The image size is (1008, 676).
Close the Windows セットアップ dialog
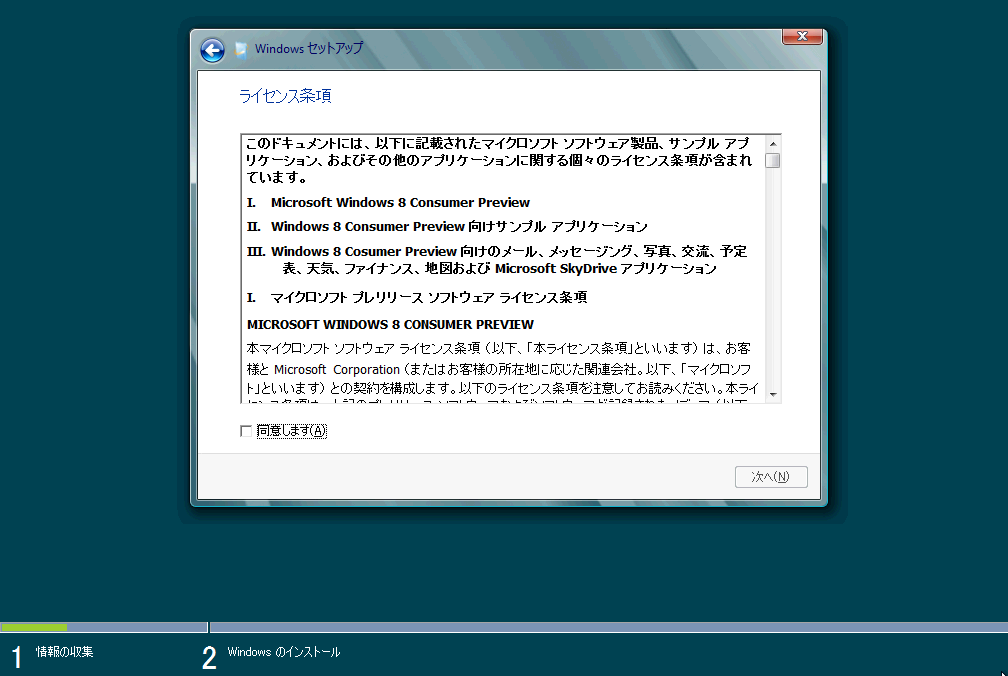point(802,37)
